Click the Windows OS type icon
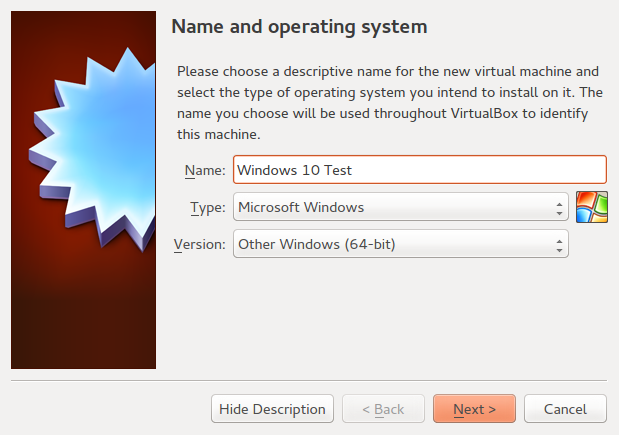The image size is (619, 435). pyautogui.click(x=591, y=207)
